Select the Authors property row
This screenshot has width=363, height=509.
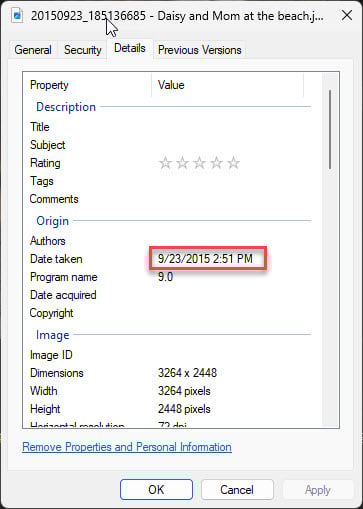pyautogui.click(x=170, y=241)
